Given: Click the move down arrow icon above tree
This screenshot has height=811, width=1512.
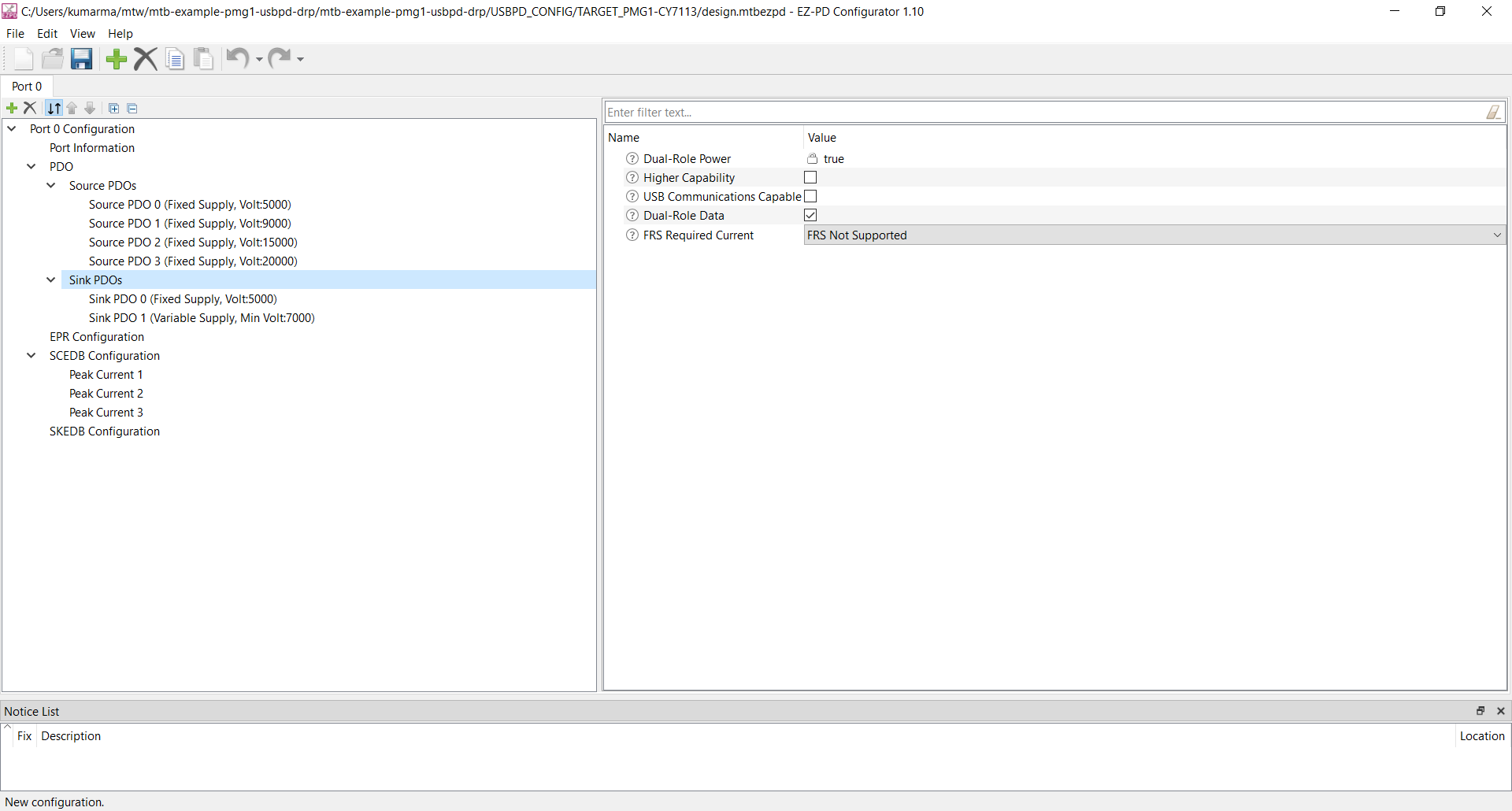Looking at the screenshot, I should click(x=90, y=108).
